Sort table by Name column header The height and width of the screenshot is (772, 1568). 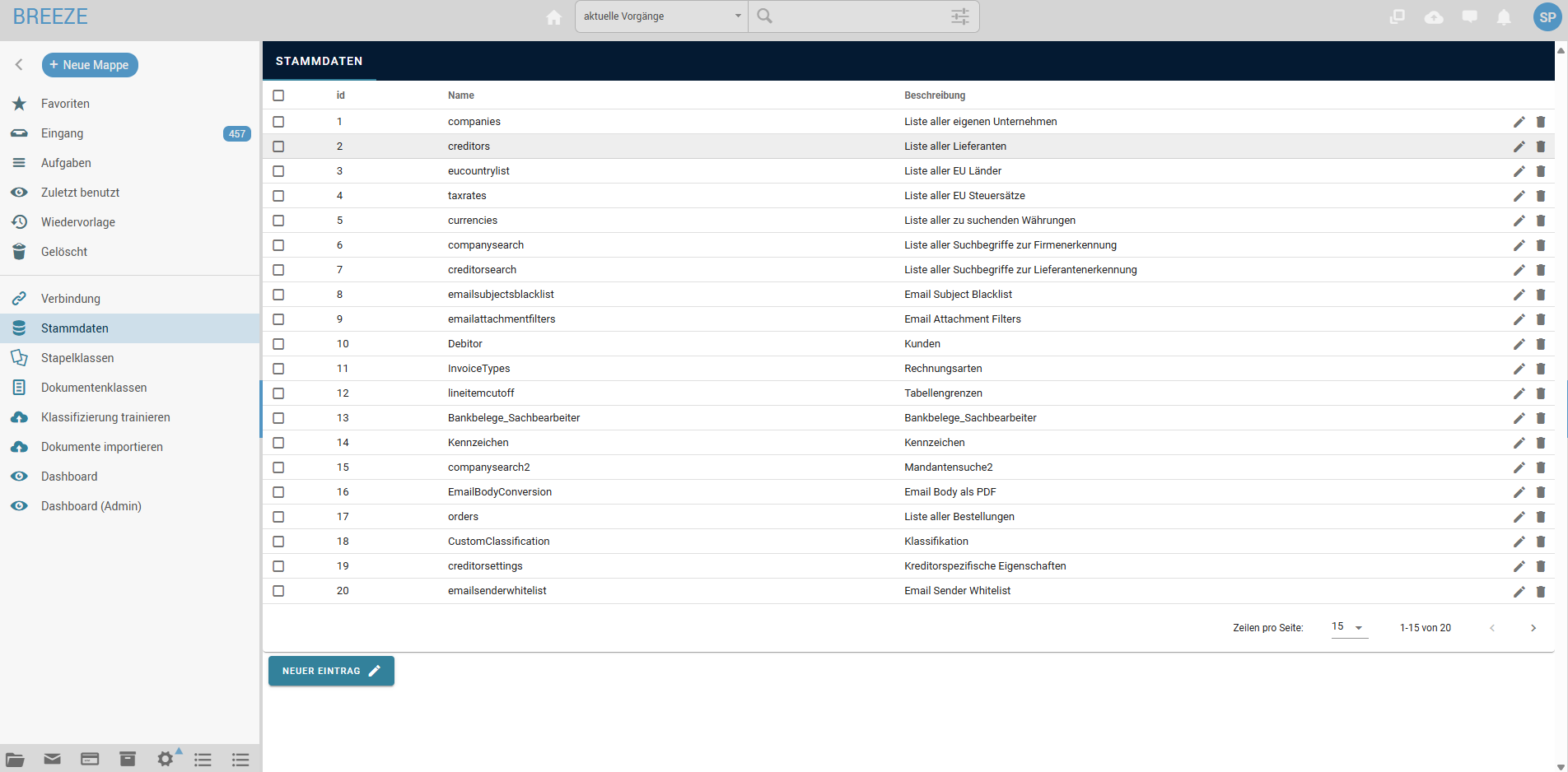click(x=461, y=95)
